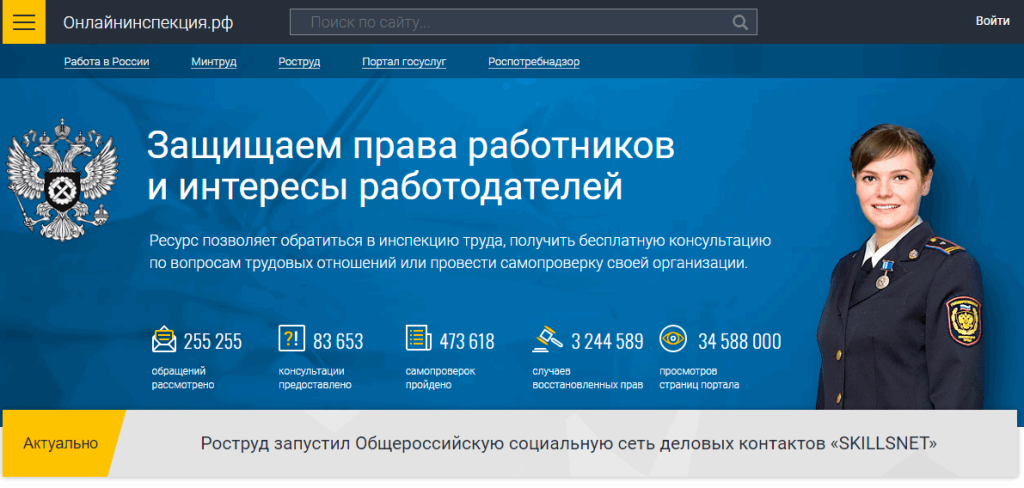Open the Минтруд link
This screenshot has width=1024, height=488.
214,62
